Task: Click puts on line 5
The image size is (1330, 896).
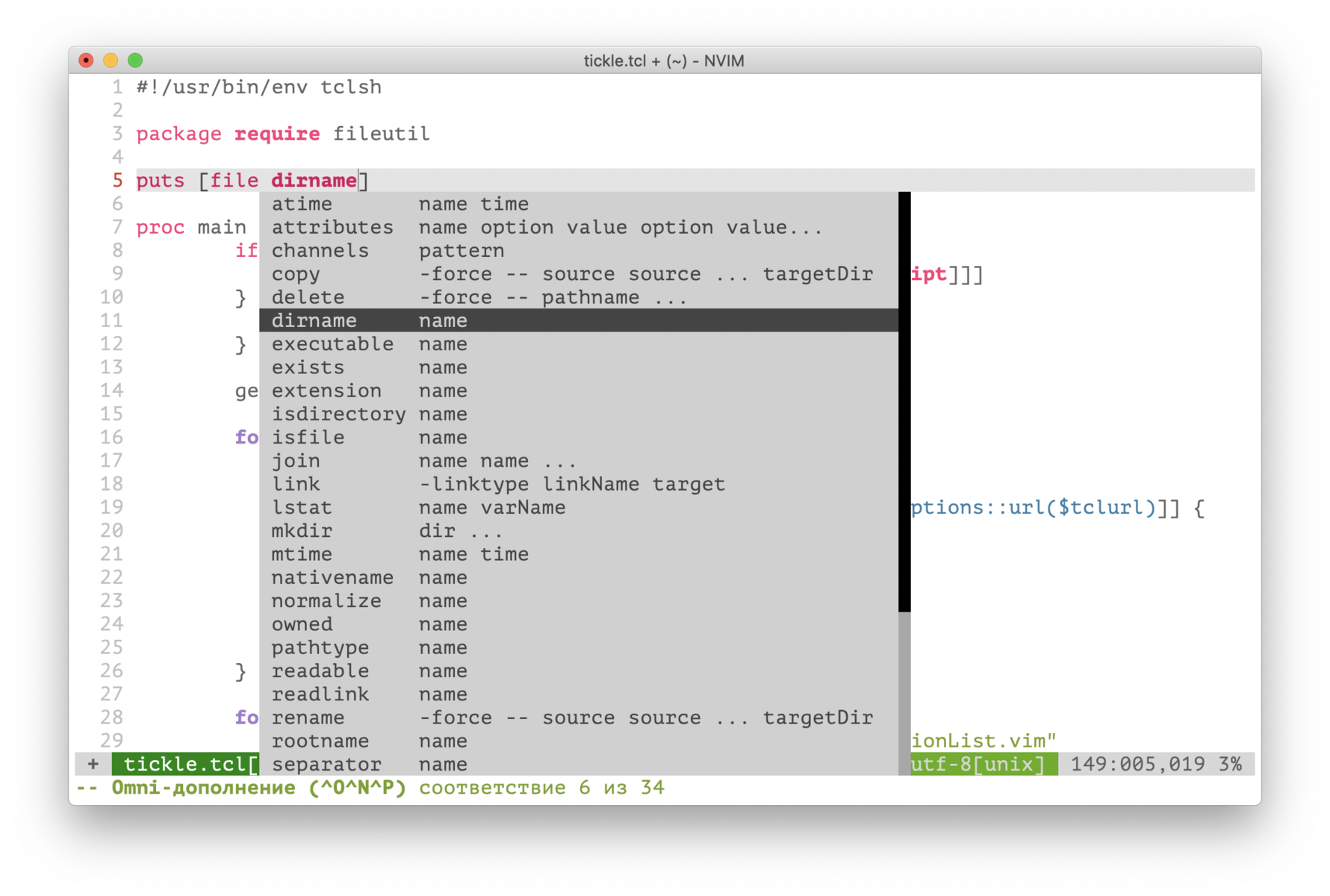Action: click(x=160, y=181)
